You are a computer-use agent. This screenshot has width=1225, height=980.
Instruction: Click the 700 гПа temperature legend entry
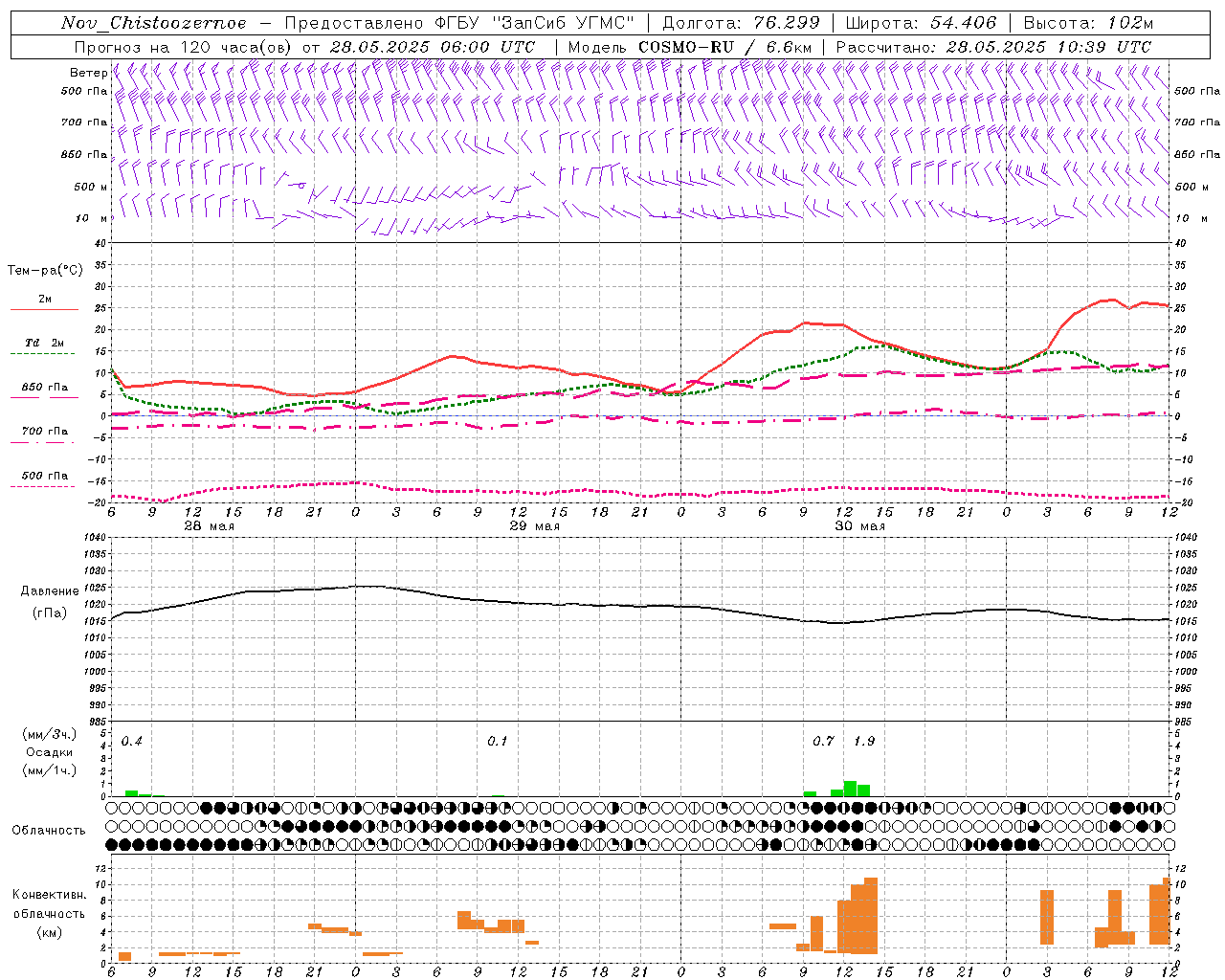click(44, 432)
